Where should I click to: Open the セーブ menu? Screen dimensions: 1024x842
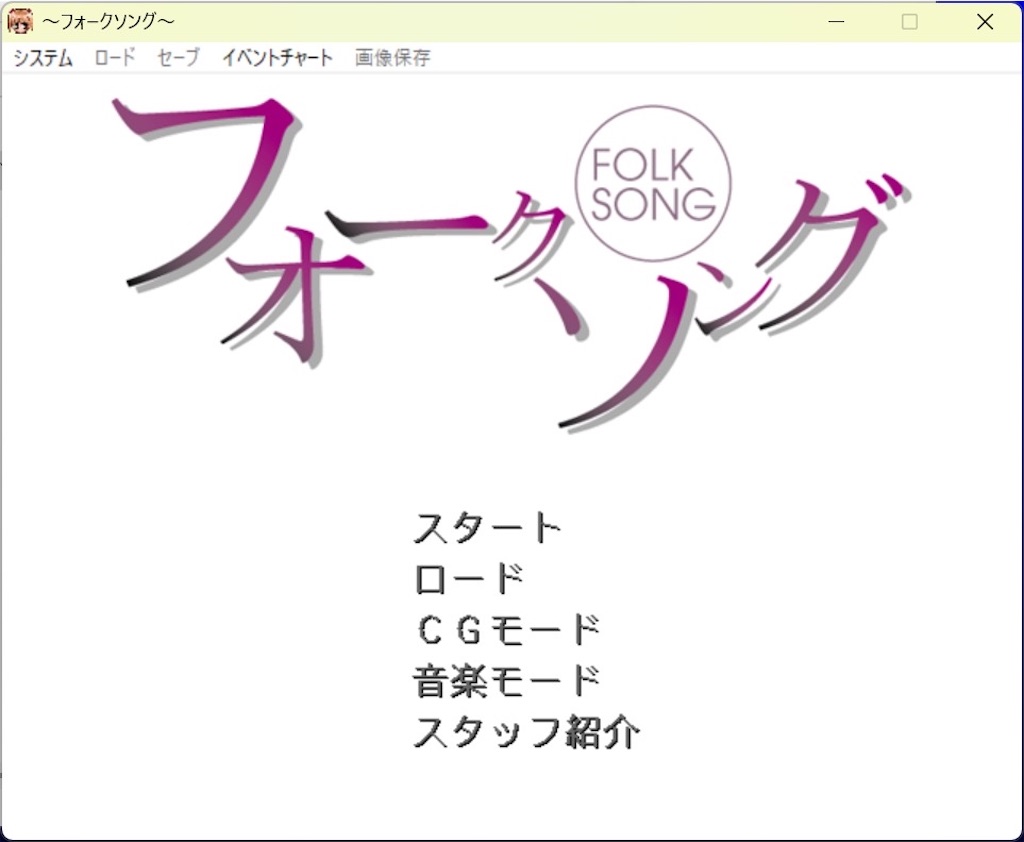click(178, 57)
